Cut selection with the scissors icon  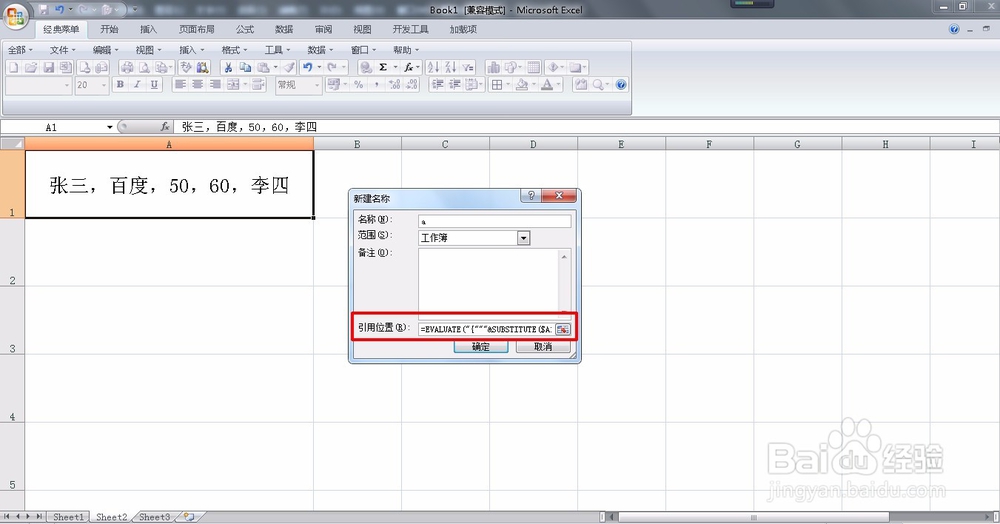click(228, 67)
